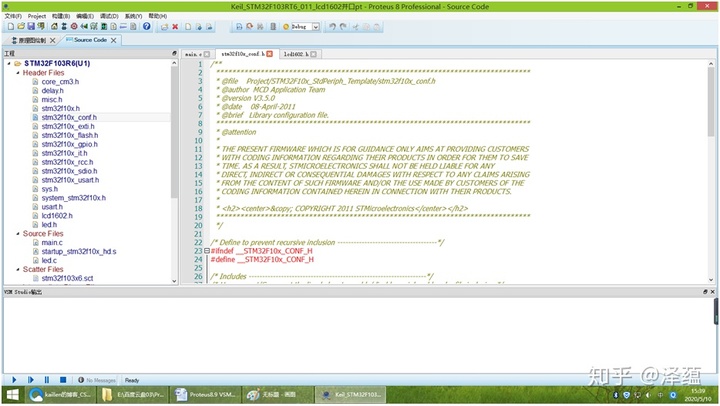
Task: Open the Debug configuration dropdown
Action: pyautogui.click(x=316, y=27)
